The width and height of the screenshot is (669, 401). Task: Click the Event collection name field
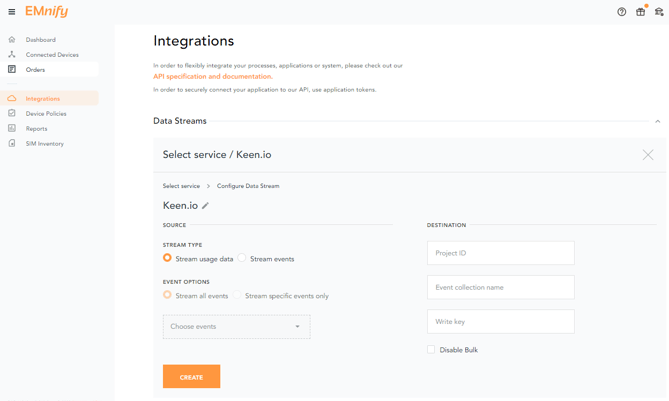tap(500, 287)
